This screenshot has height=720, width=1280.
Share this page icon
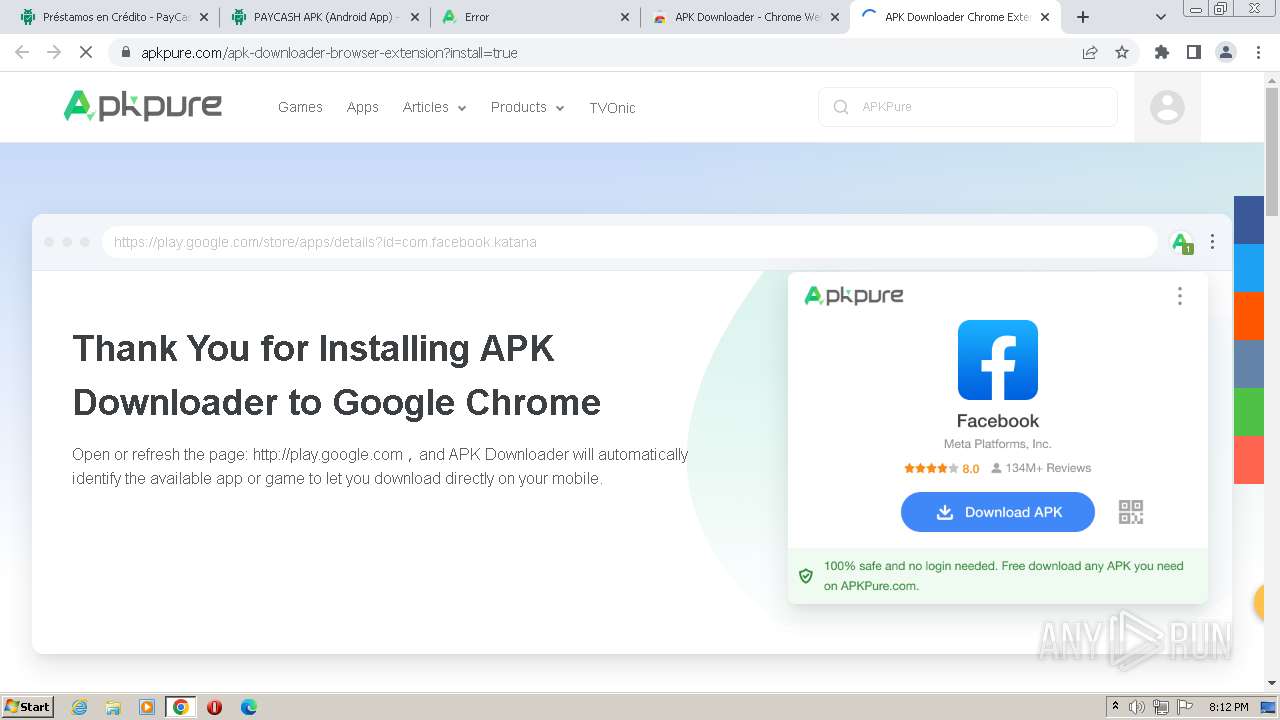1090,52
